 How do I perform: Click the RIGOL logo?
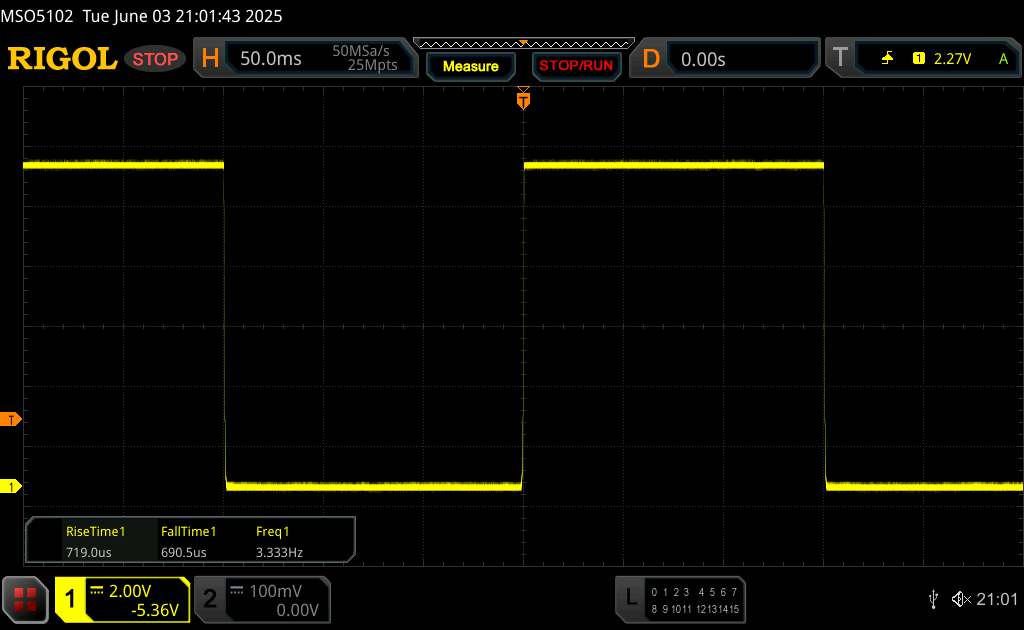pyautogui.click(x=62, y=59)
